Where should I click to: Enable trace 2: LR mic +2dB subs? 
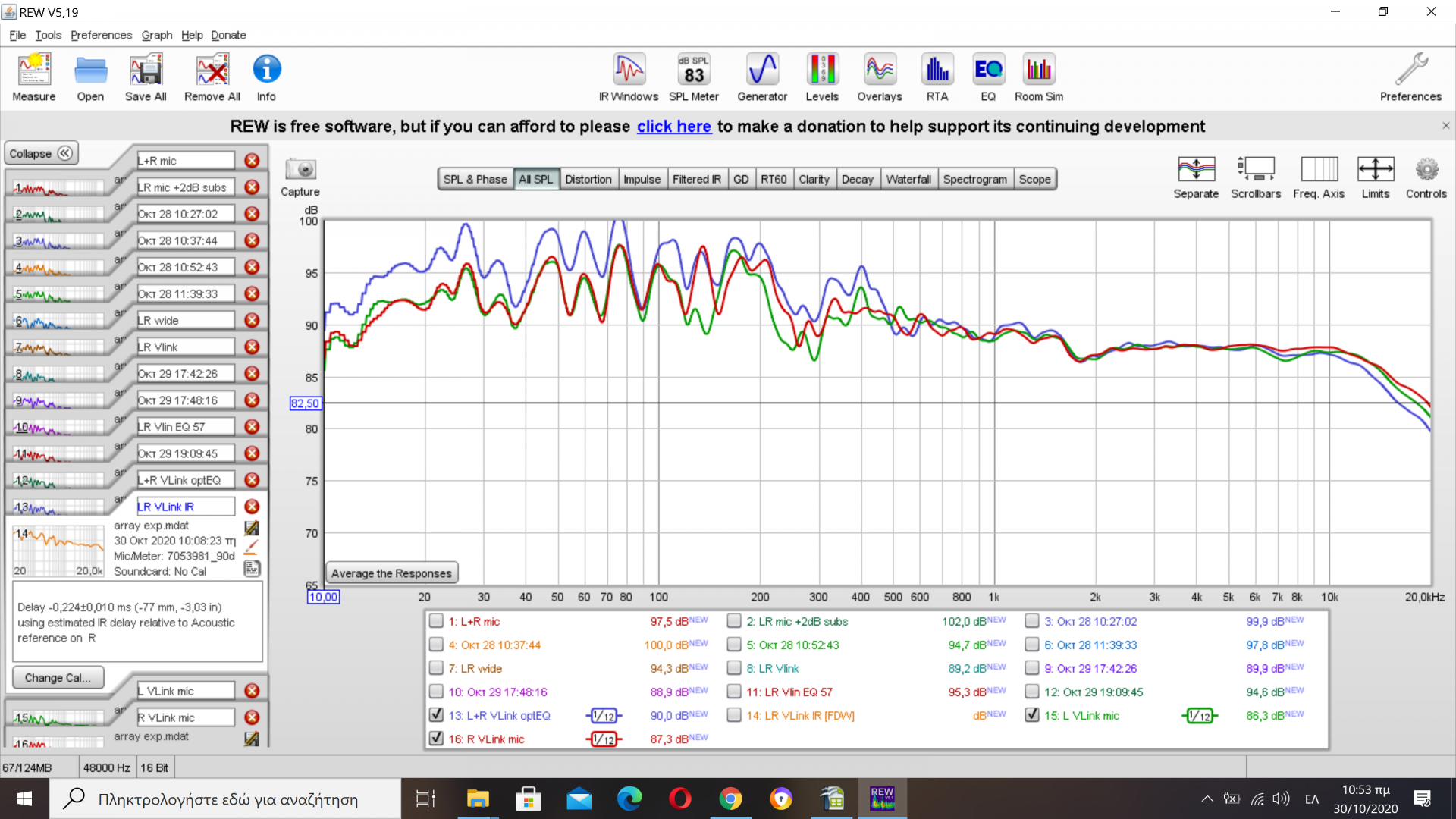tap(734, 621)
